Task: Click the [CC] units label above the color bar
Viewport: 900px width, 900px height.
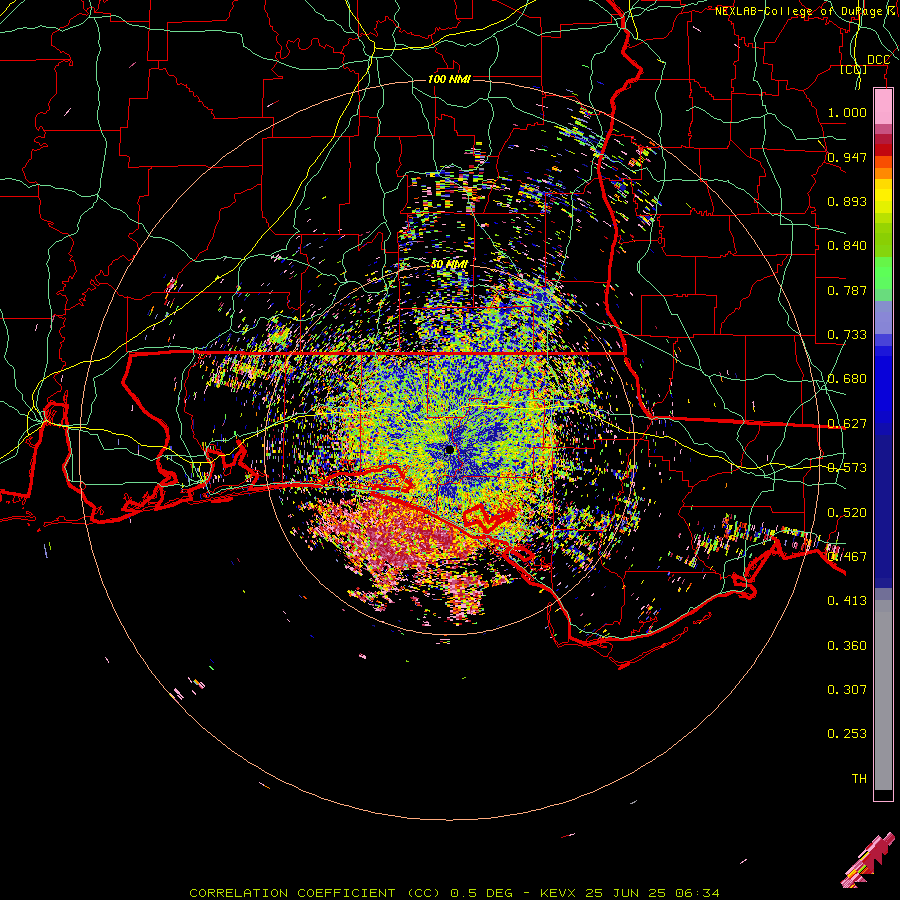Action: coord(854,70)
